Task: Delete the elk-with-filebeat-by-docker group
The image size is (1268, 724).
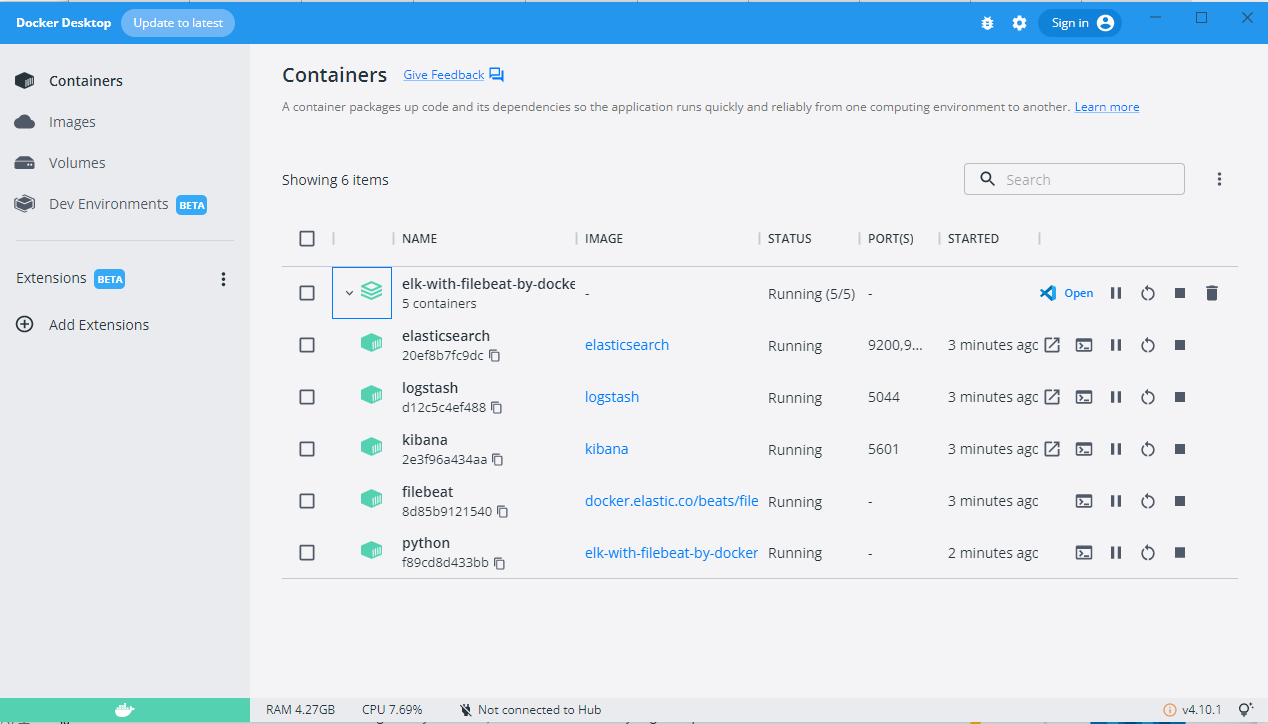Action: 1212,293
